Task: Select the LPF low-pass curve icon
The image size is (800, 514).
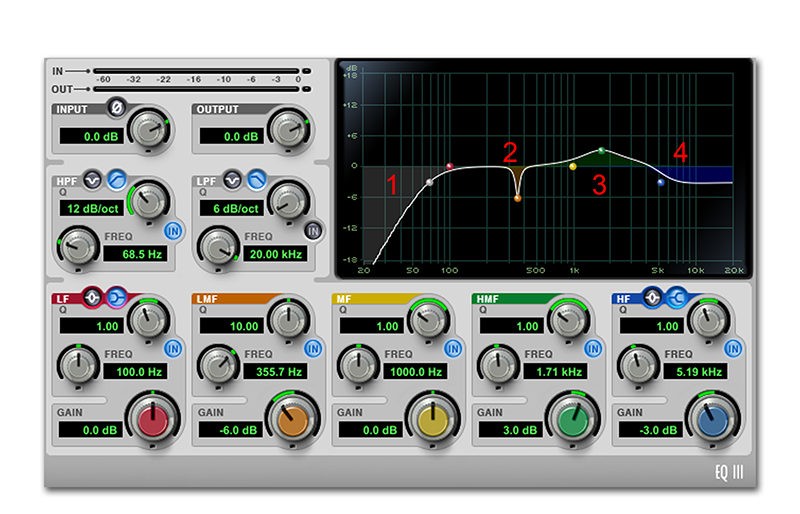Action: (x=255, y=178)
